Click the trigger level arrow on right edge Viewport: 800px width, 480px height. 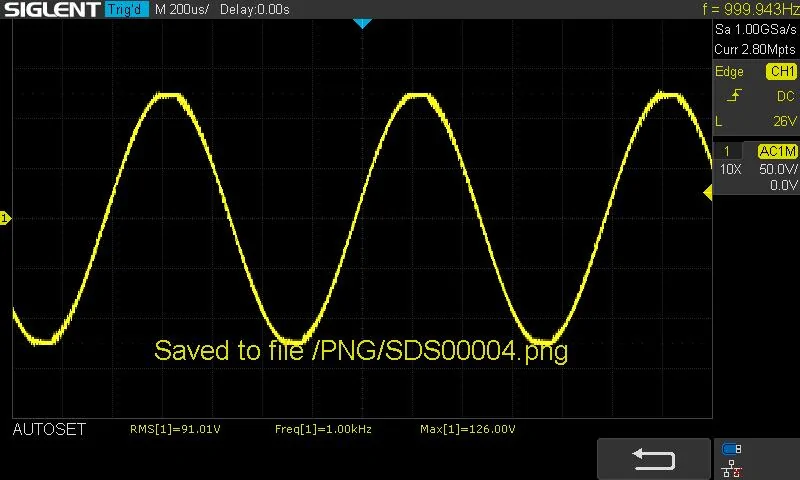[708, 192]
